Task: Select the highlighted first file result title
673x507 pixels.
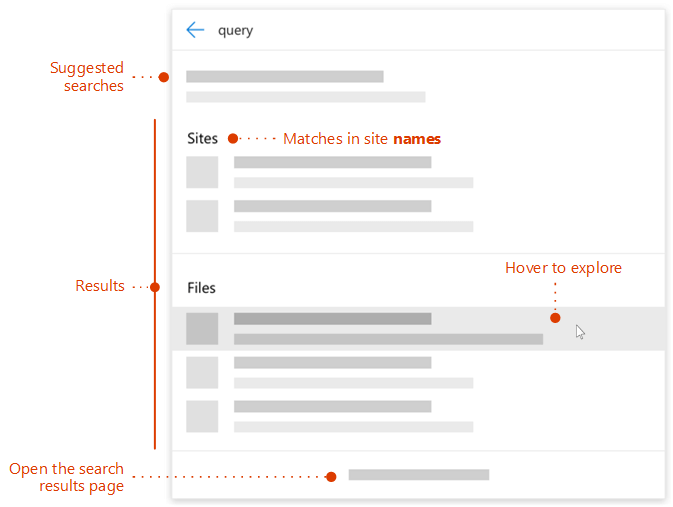Action: point(332,319)
